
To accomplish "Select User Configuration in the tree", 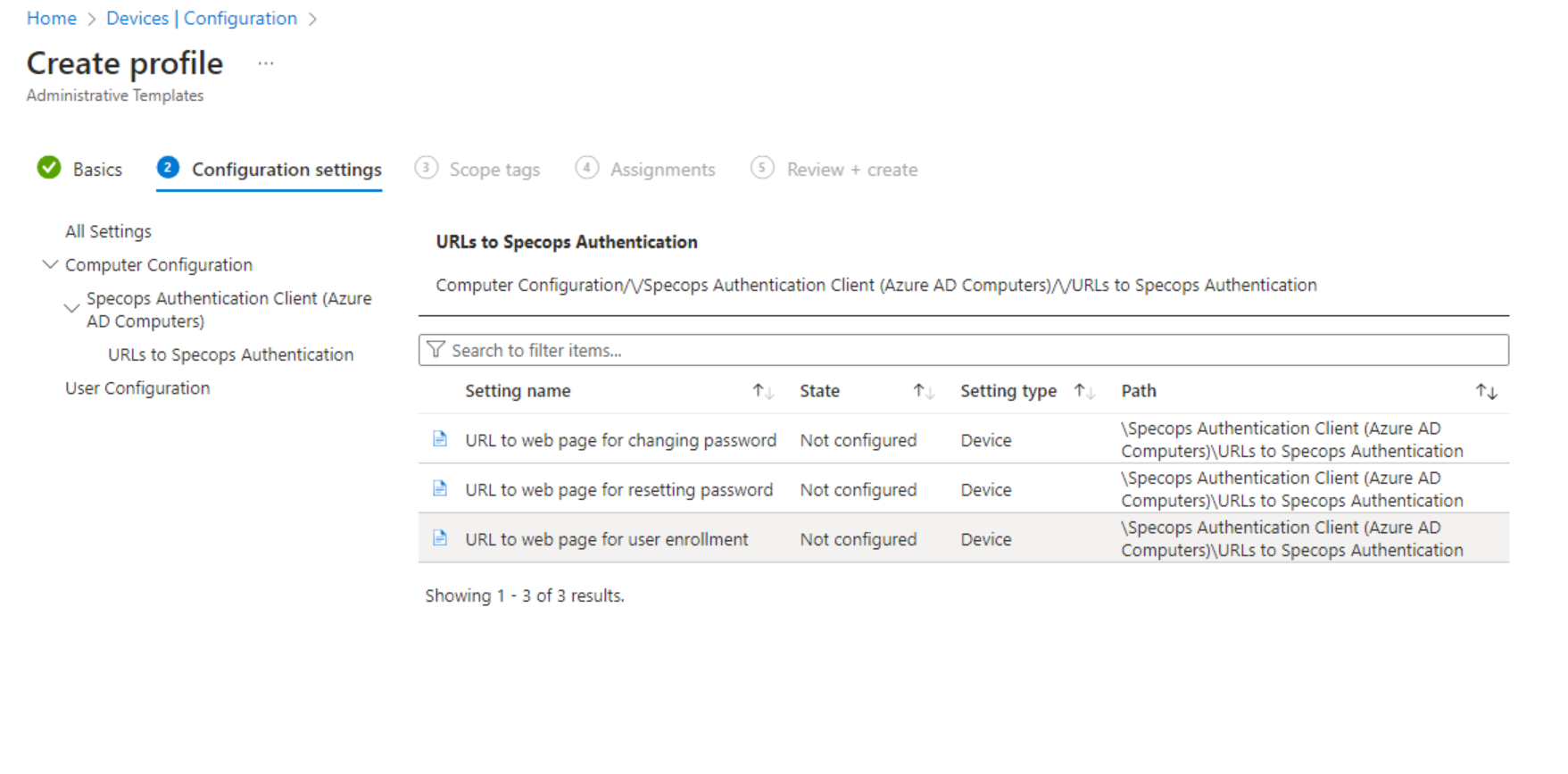I will point(137,388).
